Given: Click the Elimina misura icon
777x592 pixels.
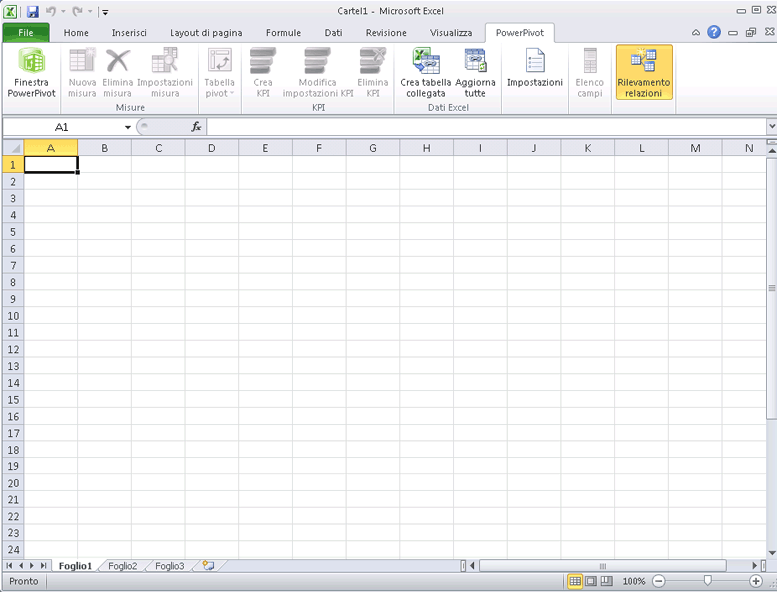Looking at the screenshot, I should (x=117, y=72).
